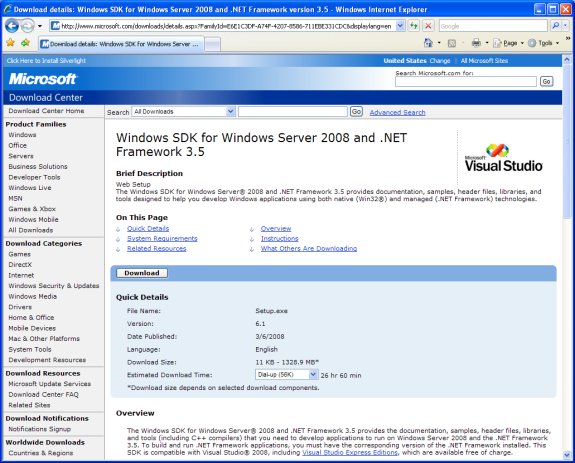Go forward with the browser Forward arrow
575x463 pixels.
tap(27, 26)
